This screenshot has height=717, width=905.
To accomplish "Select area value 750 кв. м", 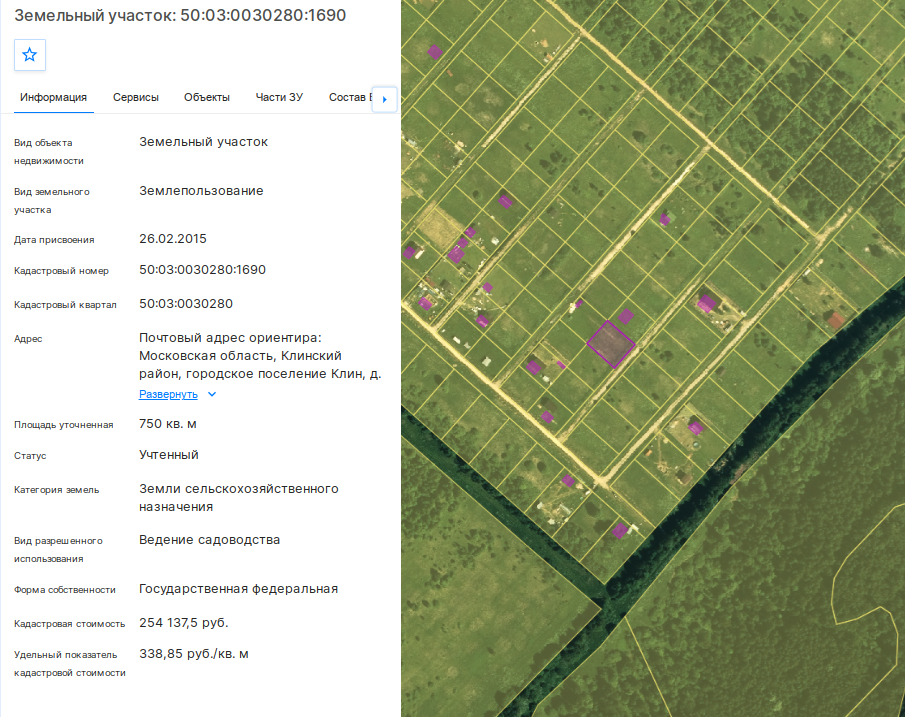I will [168, 424].
